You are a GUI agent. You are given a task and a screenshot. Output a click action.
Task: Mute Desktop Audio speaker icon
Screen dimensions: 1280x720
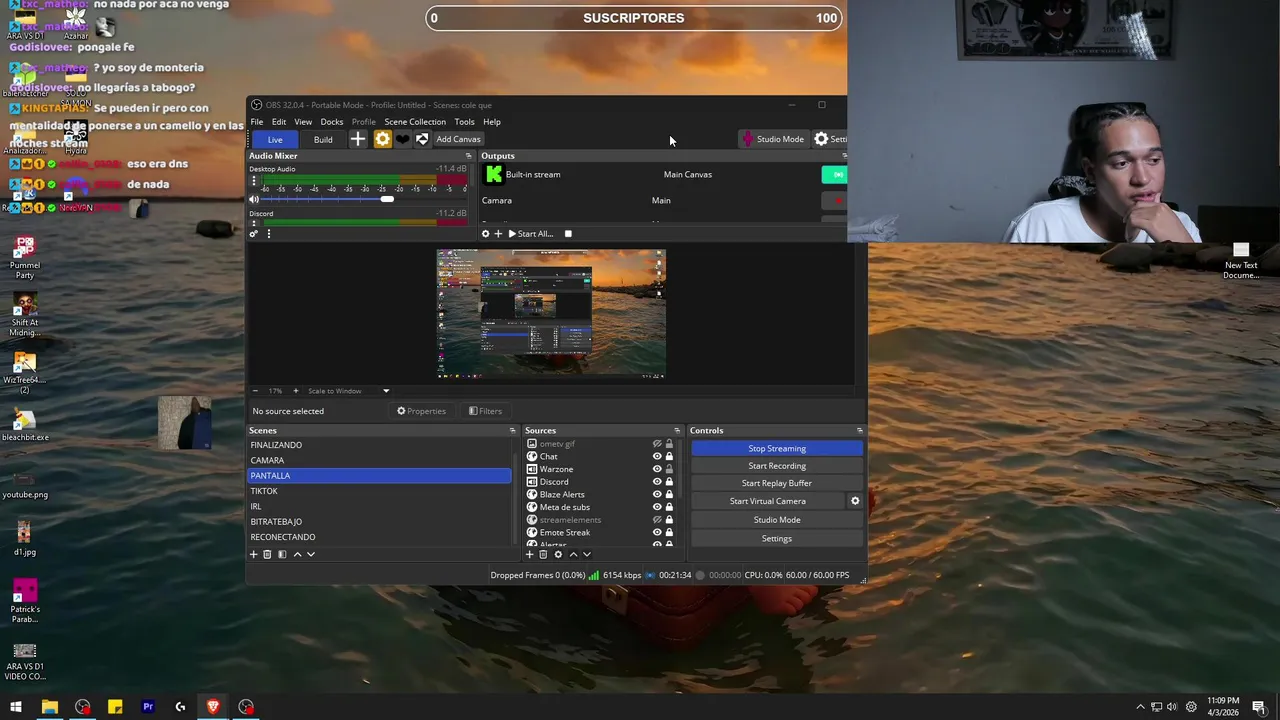[x=254, y=199]
